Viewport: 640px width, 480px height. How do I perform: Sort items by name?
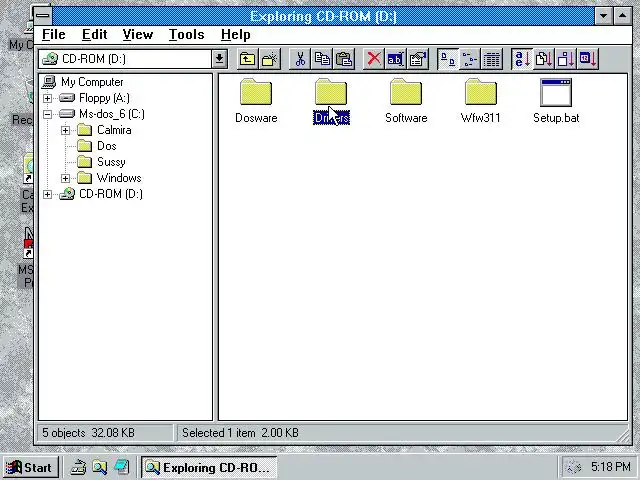click(x=522, y=59)
